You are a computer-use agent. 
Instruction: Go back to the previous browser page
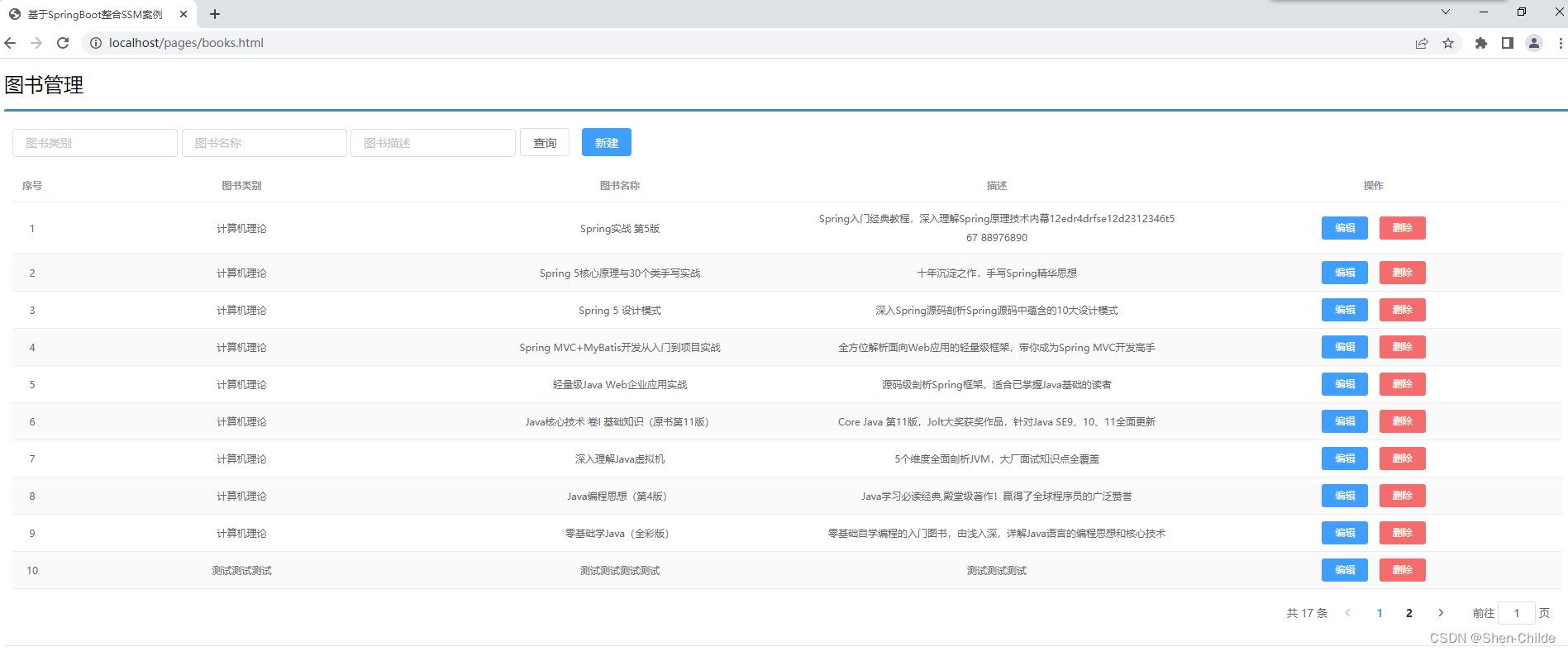click(10, 43)
